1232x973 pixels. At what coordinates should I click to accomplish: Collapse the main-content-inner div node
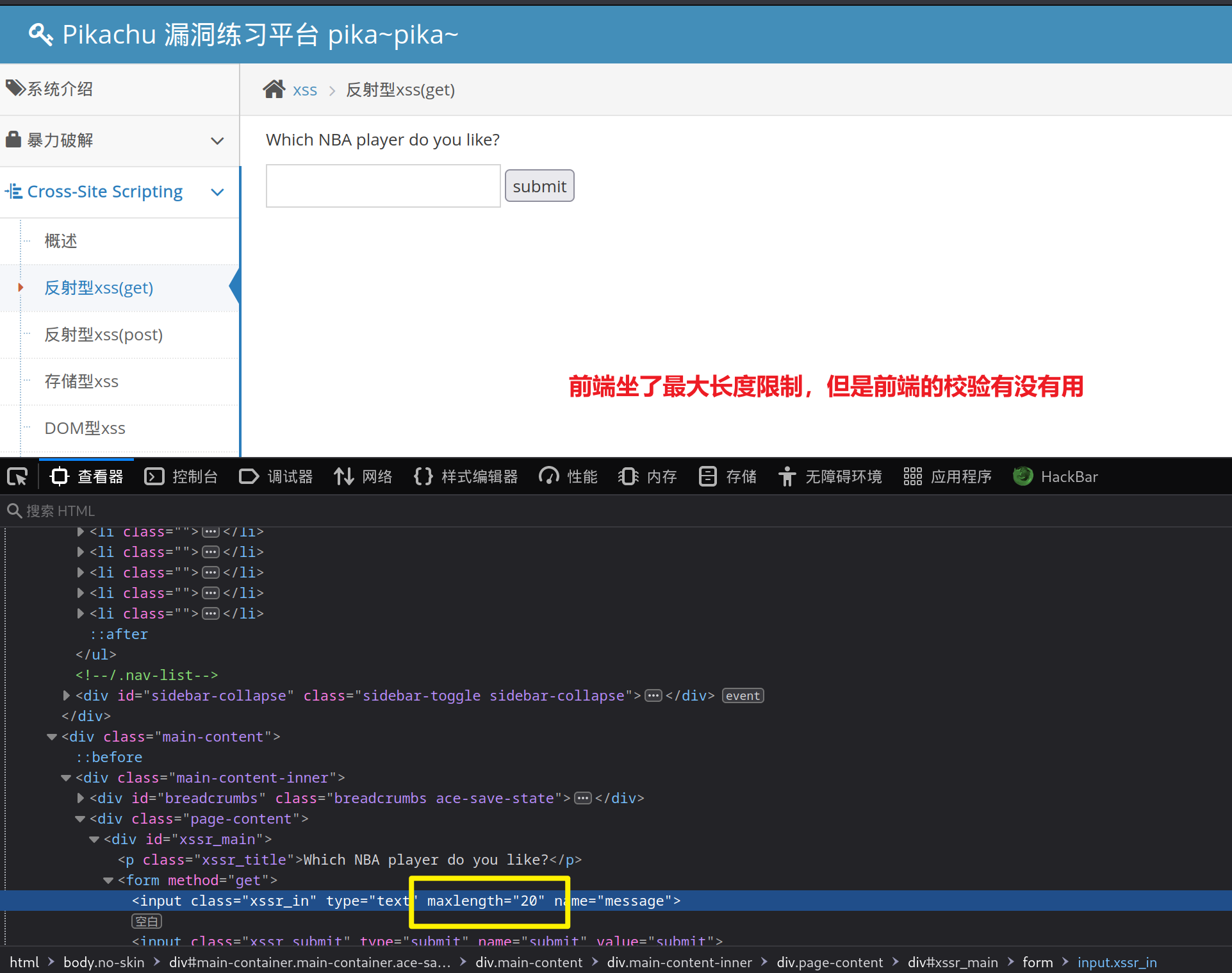click(66, 778)
